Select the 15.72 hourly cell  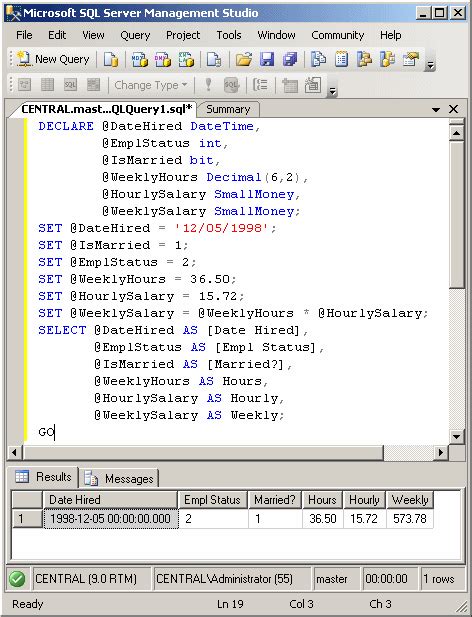click(x=364, y=519)
